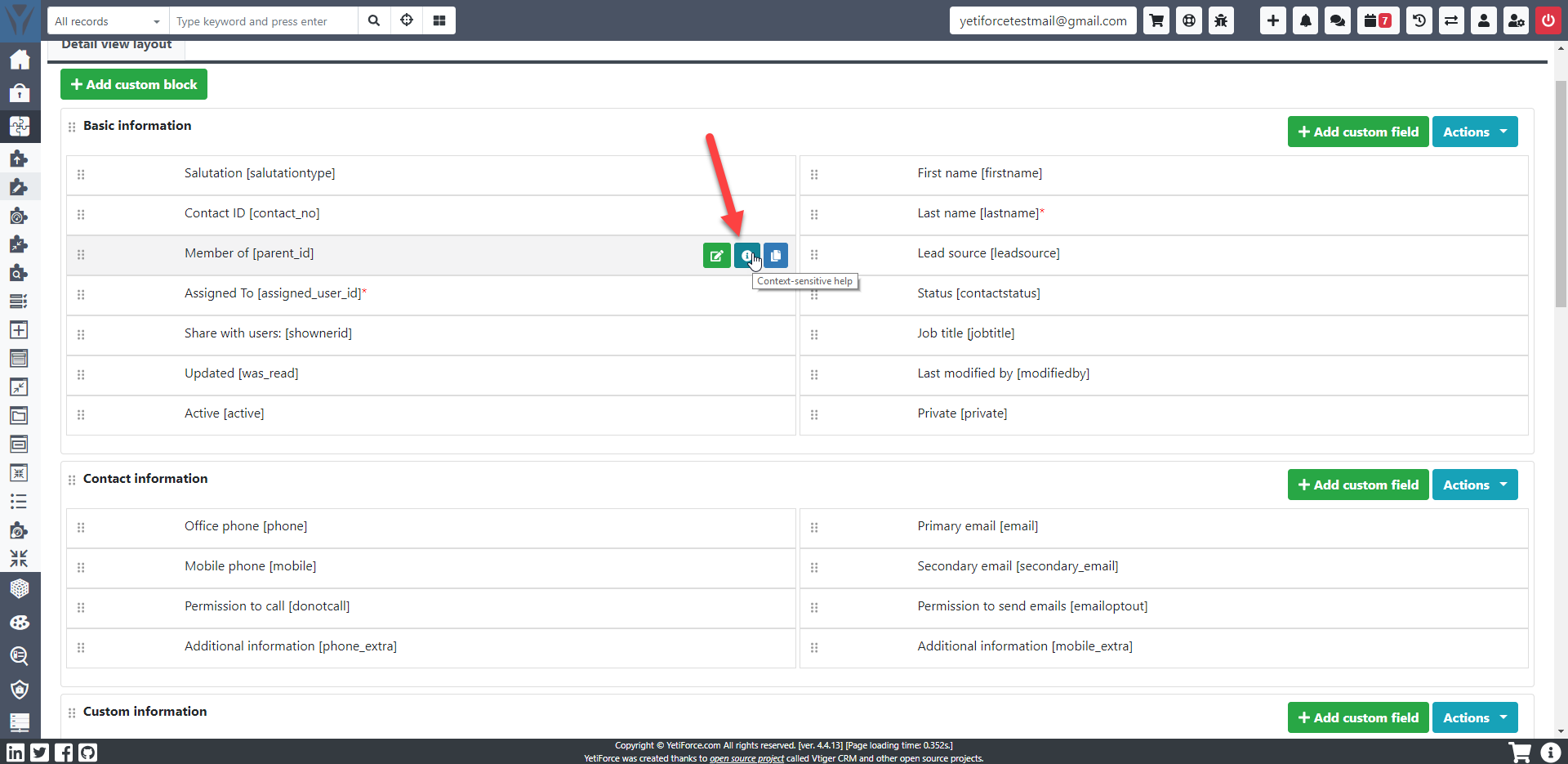Expand Actions dropdown for Custom information
Image resolution: width=1568 pixels, height=764 pixels.
pos(1475,717)
